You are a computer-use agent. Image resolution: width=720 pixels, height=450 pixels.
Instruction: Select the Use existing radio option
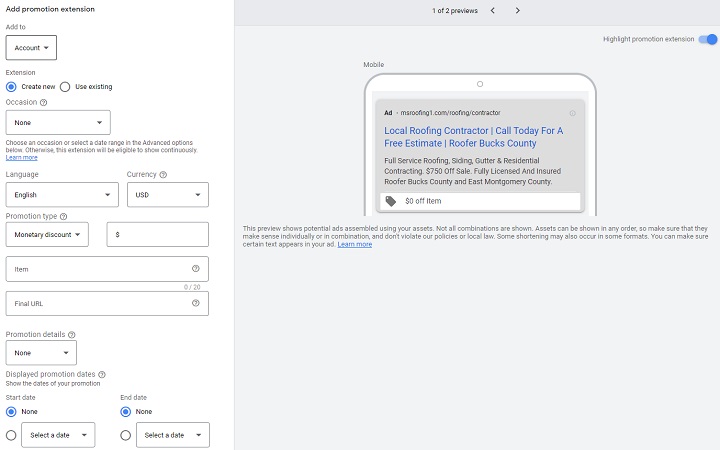tap(66, 87)
